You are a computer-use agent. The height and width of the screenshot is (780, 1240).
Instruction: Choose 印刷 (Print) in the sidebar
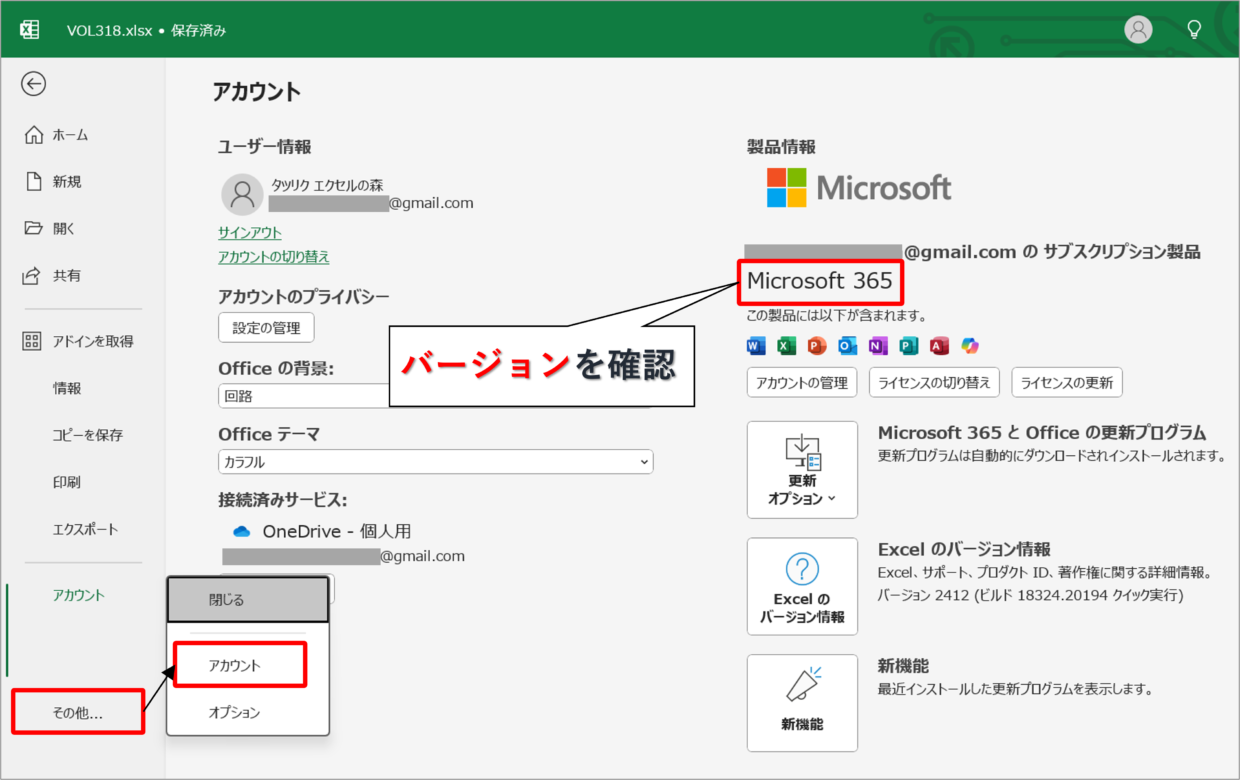[67, 482]
